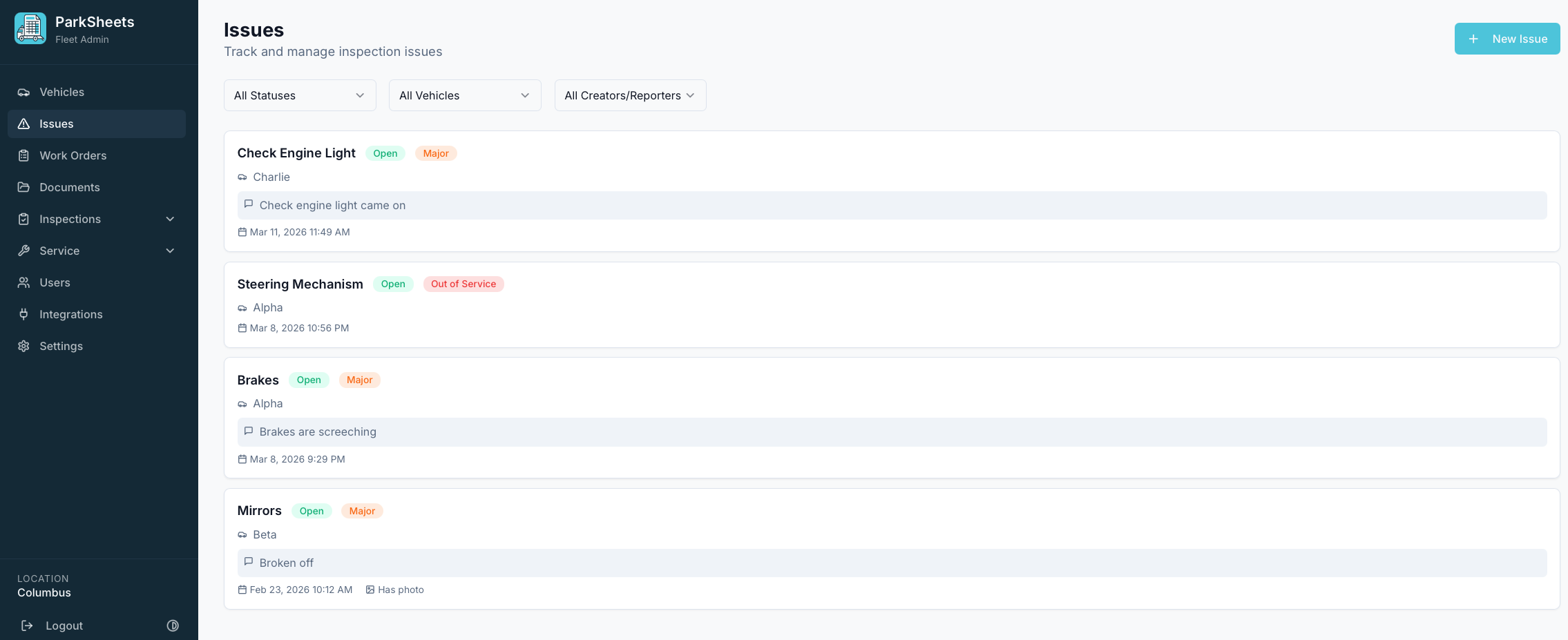The image size is (1568, 640).
Task: Select the Brakes issue title
Action: pos(258,380)
